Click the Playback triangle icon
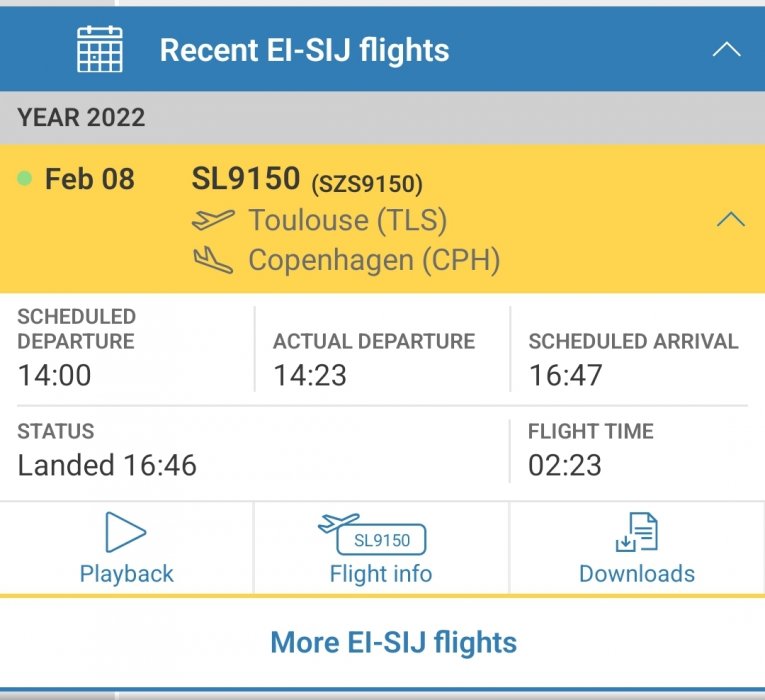 pos(126,533)
